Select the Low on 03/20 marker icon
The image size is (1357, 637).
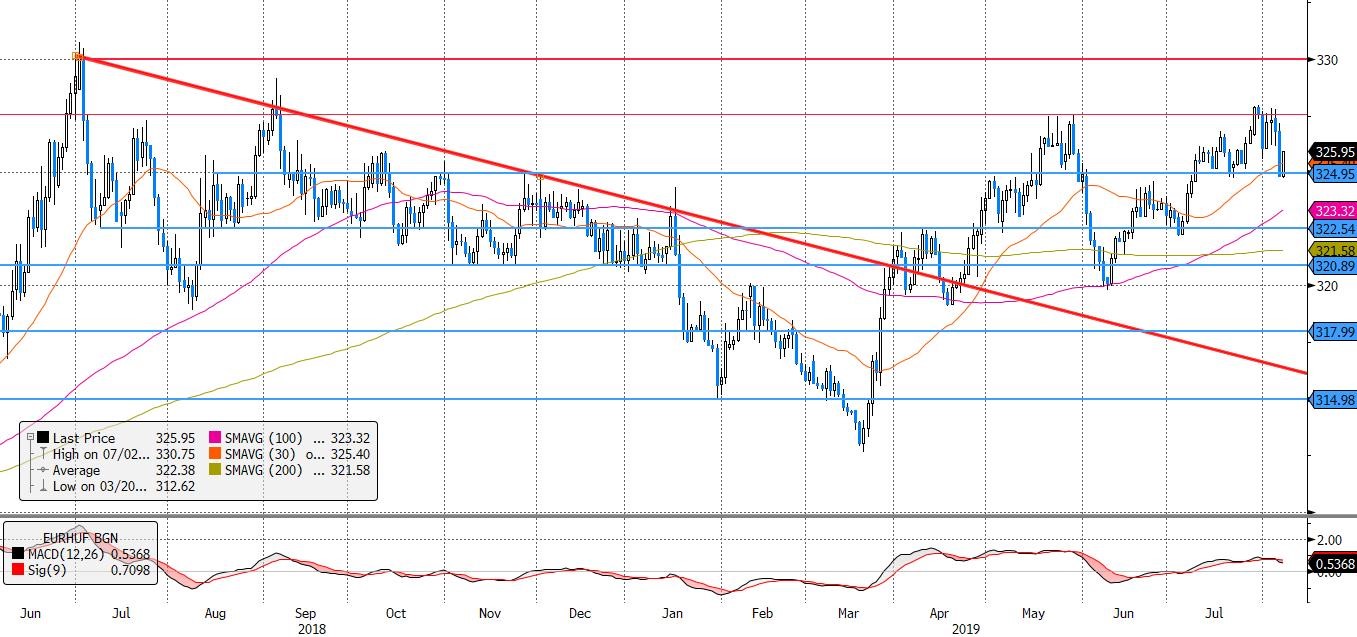43,486
